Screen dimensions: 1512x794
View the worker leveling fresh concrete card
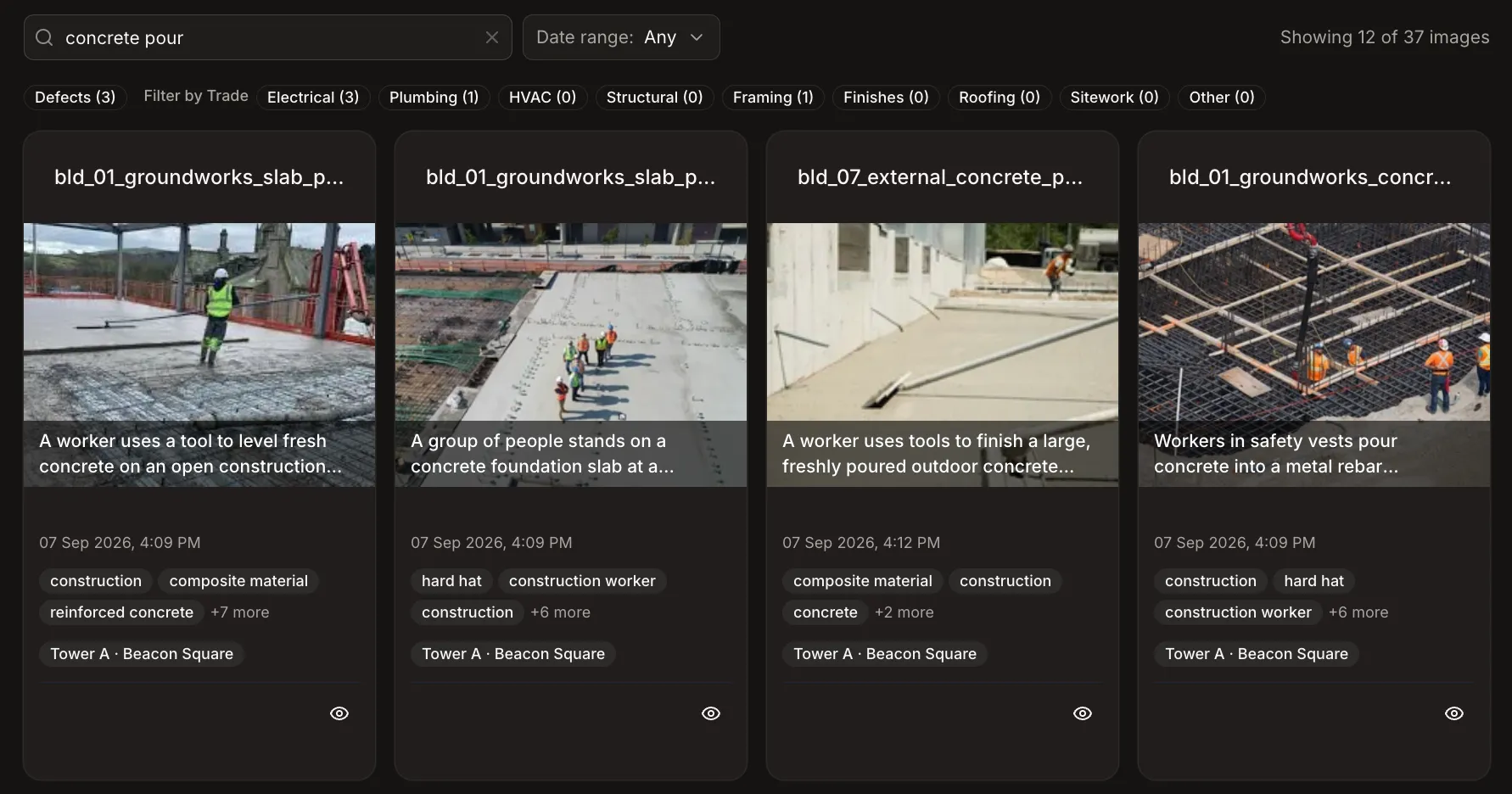339,713
